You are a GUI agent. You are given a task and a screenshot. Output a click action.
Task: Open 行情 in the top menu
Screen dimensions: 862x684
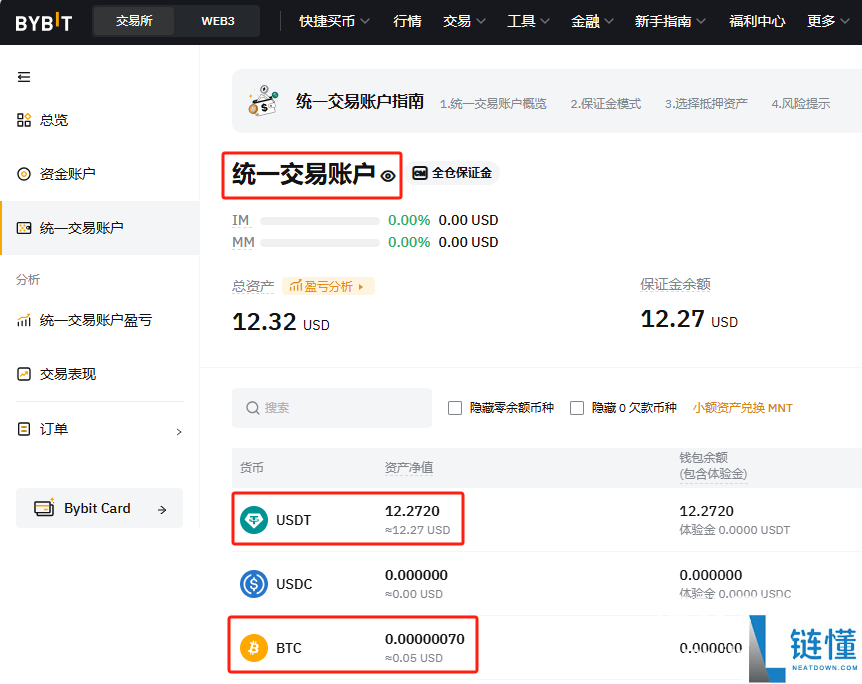point(407,21)
